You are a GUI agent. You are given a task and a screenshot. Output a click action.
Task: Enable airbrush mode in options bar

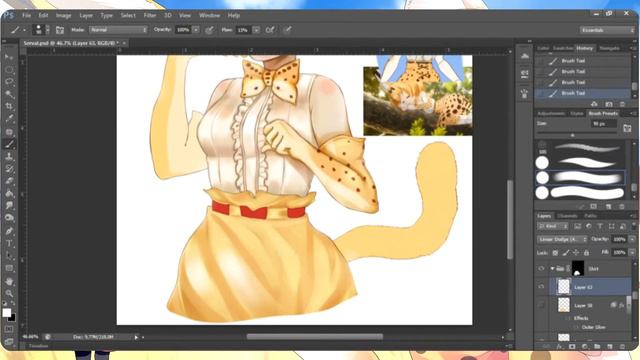(x=270, y=30)
